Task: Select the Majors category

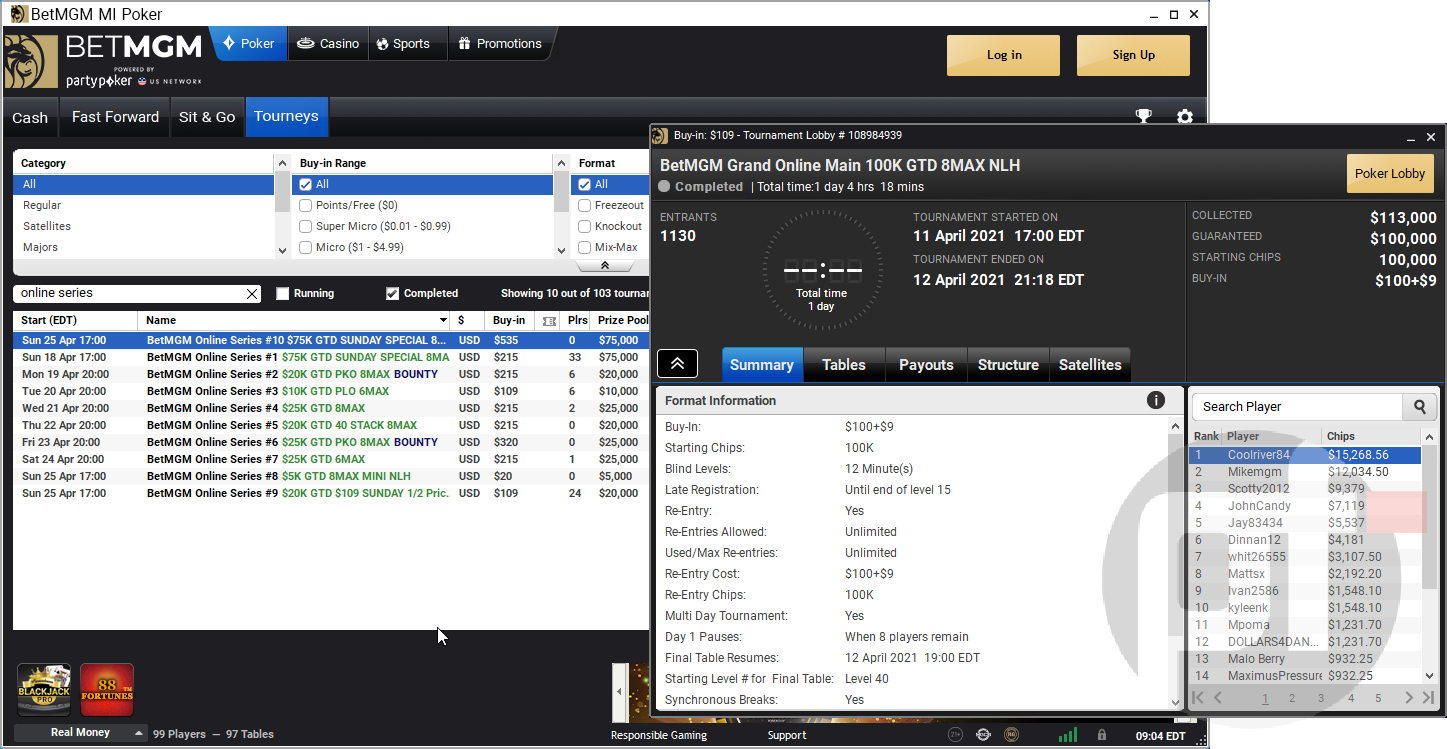Action: (143, 247)
